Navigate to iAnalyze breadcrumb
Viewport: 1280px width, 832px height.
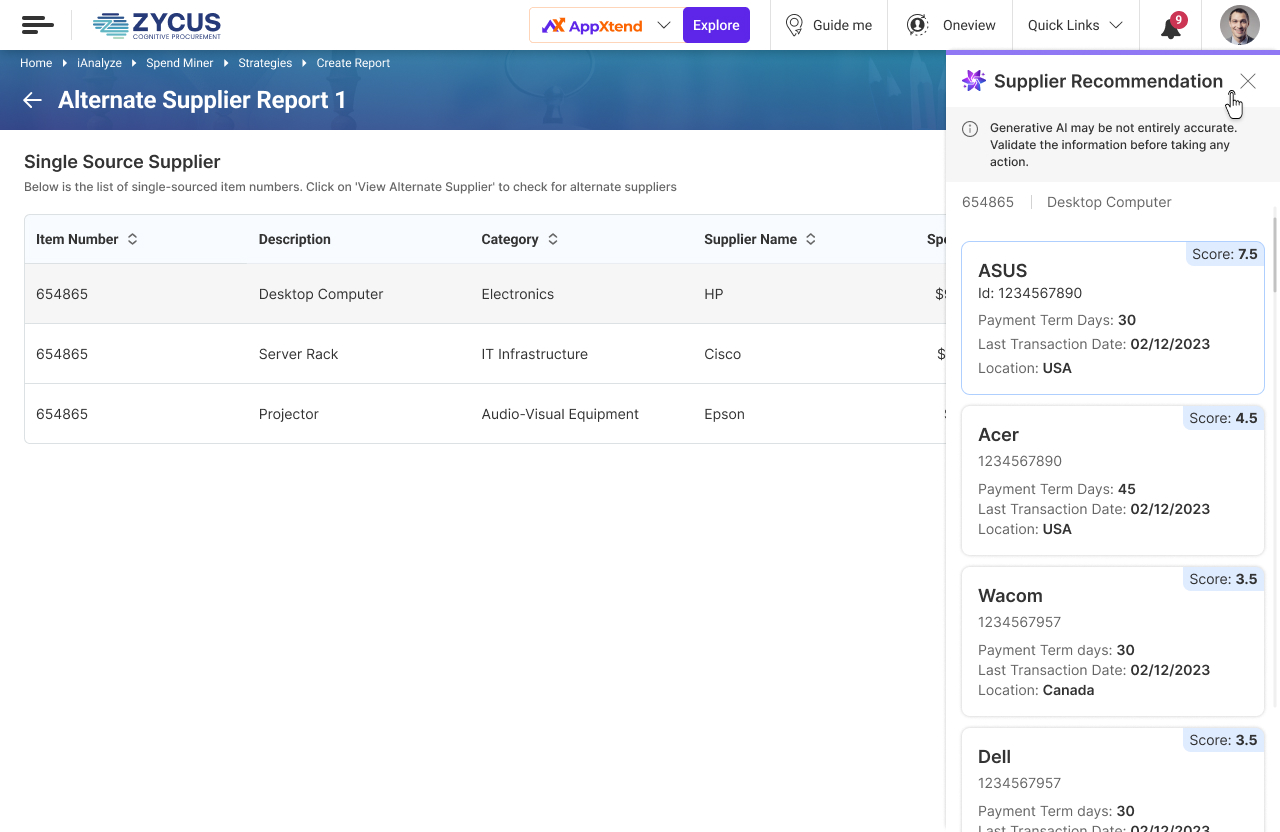click(99, 63)
